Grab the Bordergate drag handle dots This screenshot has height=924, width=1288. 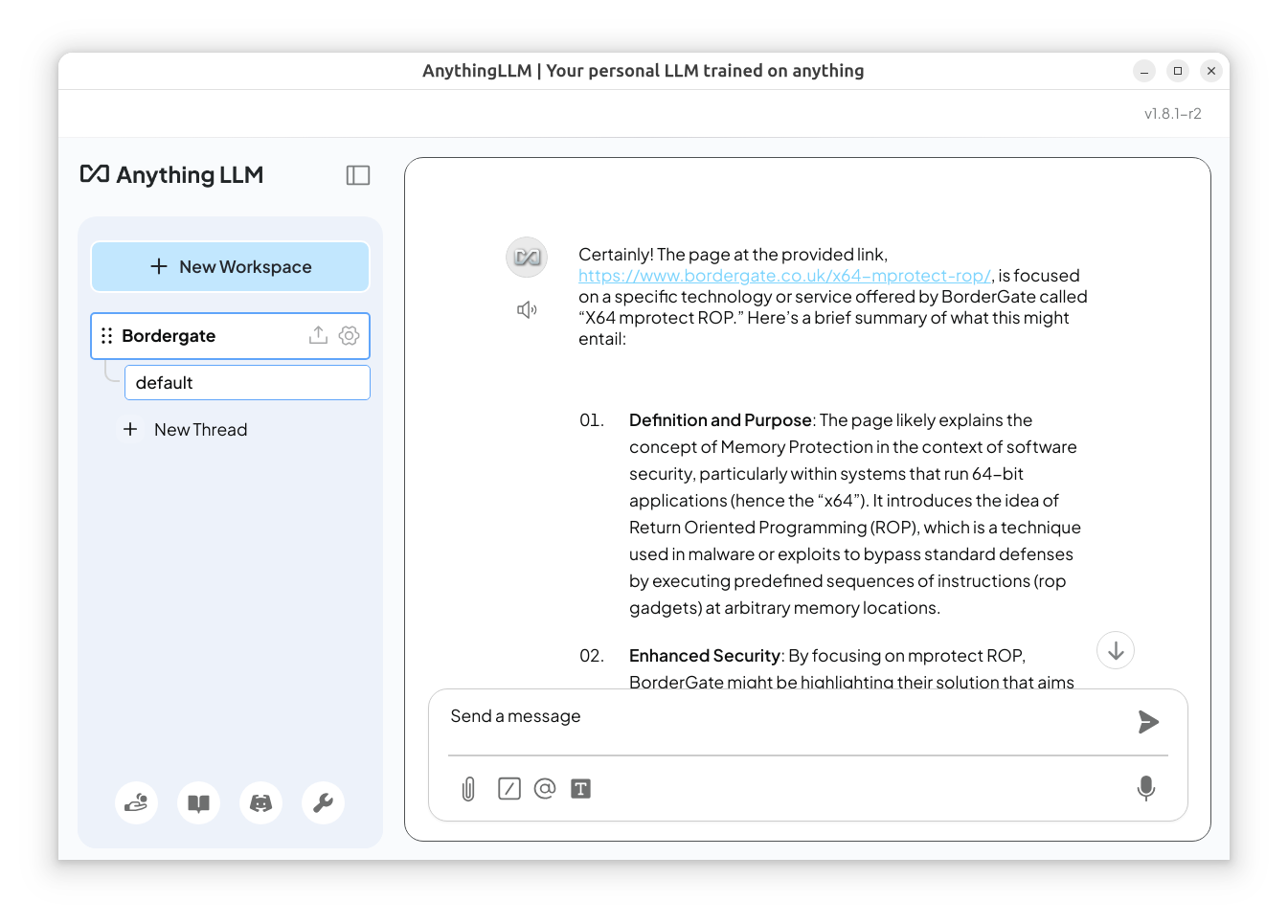click(106, 336)
